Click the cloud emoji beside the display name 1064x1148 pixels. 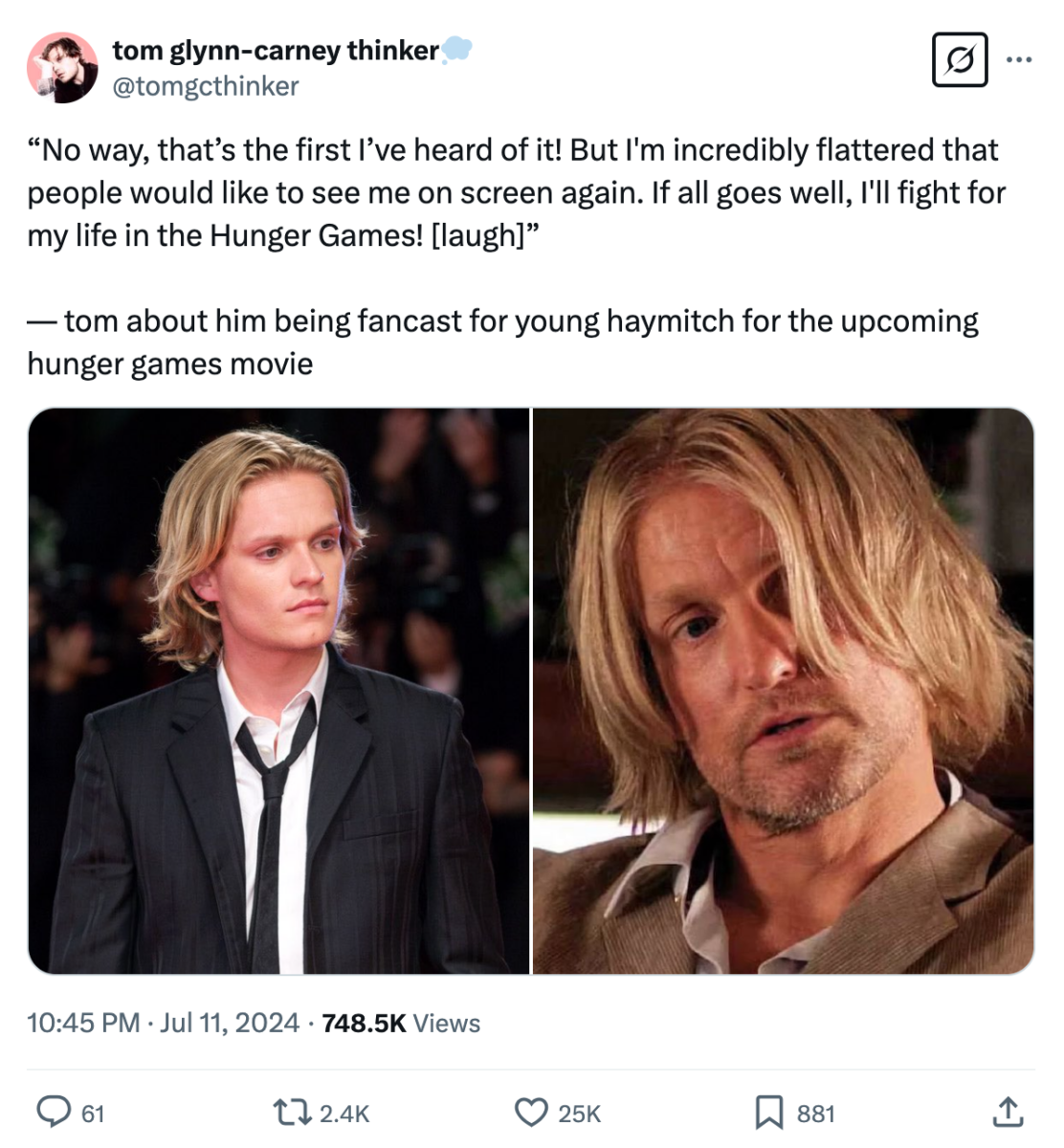457,50
